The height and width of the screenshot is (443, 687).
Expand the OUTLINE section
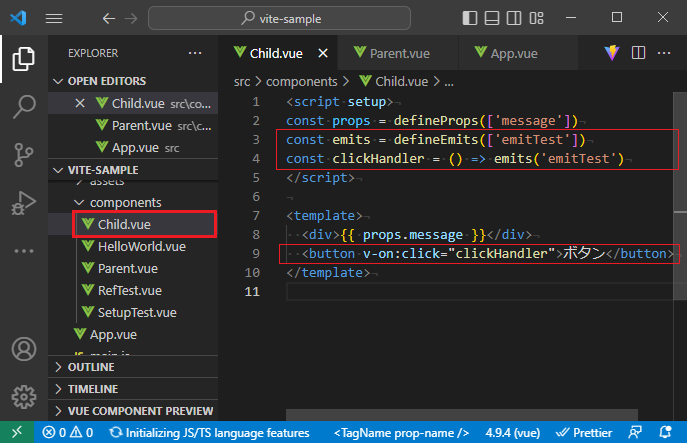(x=133, y=367)
